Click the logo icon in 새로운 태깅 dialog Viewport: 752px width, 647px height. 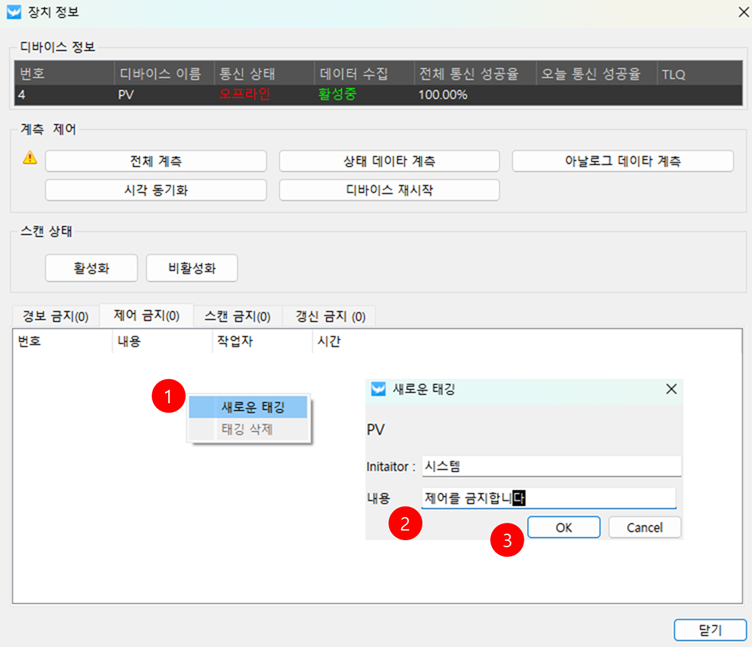pyautogui.click(x=378, y=390)
